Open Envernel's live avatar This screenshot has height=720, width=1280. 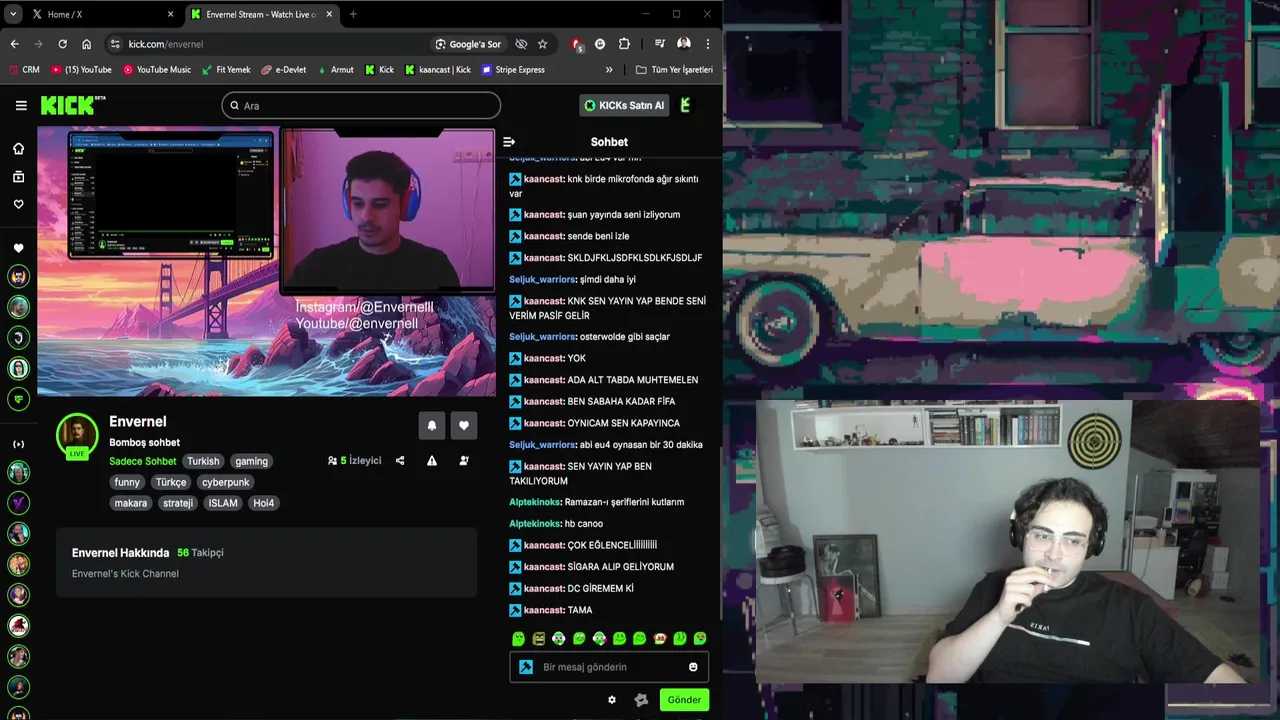point(77,434)
